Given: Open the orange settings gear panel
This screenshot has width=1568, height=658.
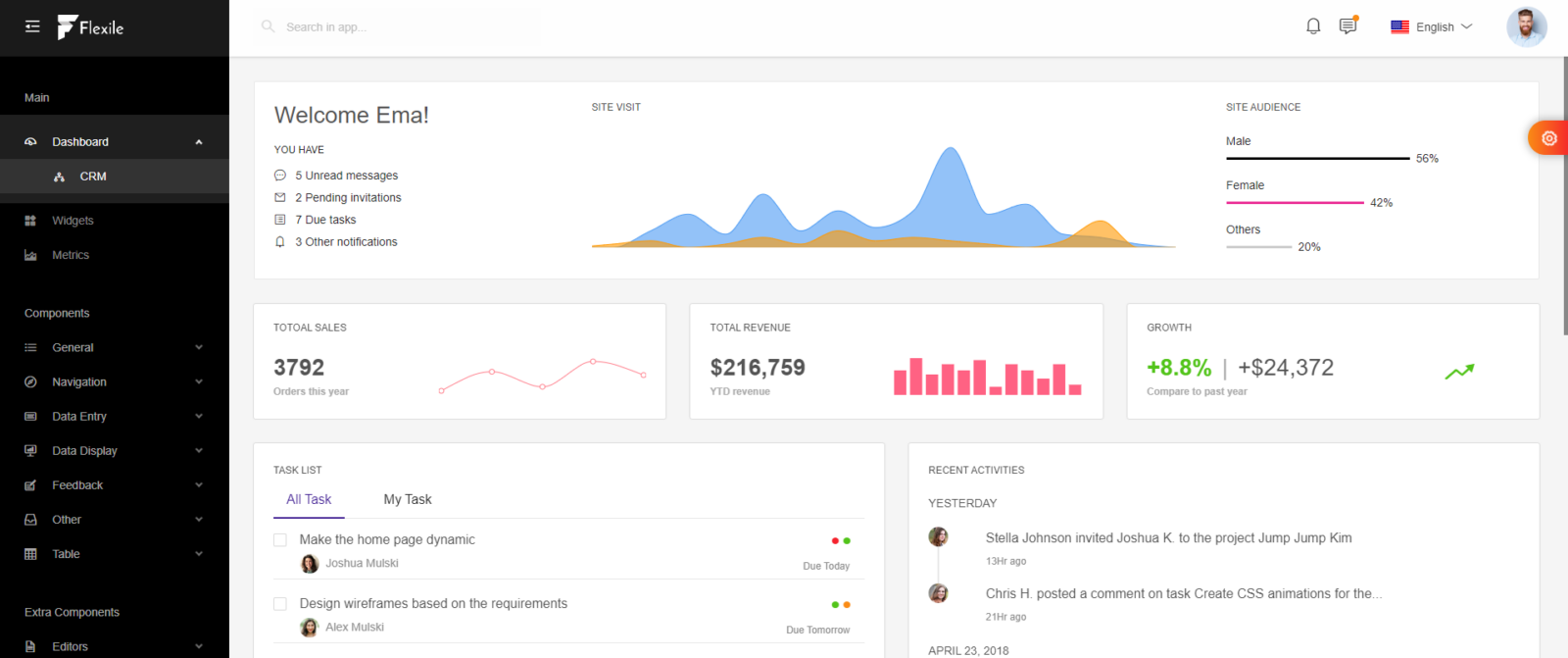Looking at the screenshot, I should point(1548,138).
